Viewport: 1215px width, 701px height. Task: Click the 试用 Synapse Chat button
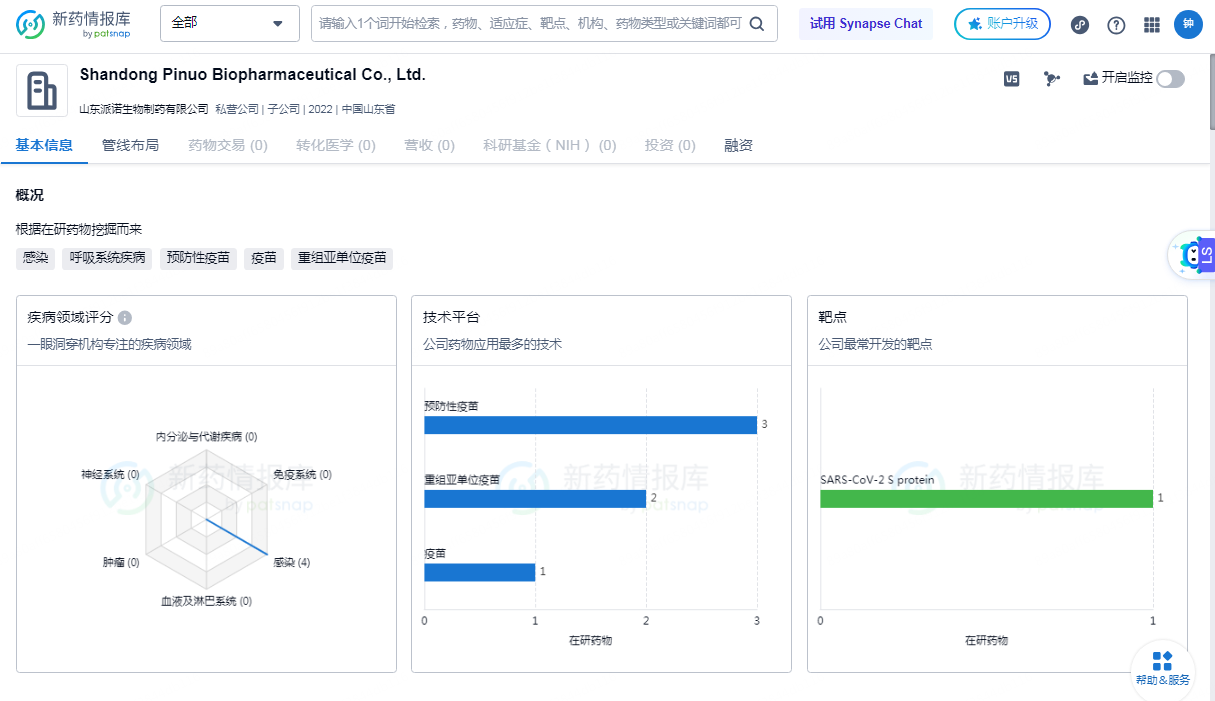866,23
